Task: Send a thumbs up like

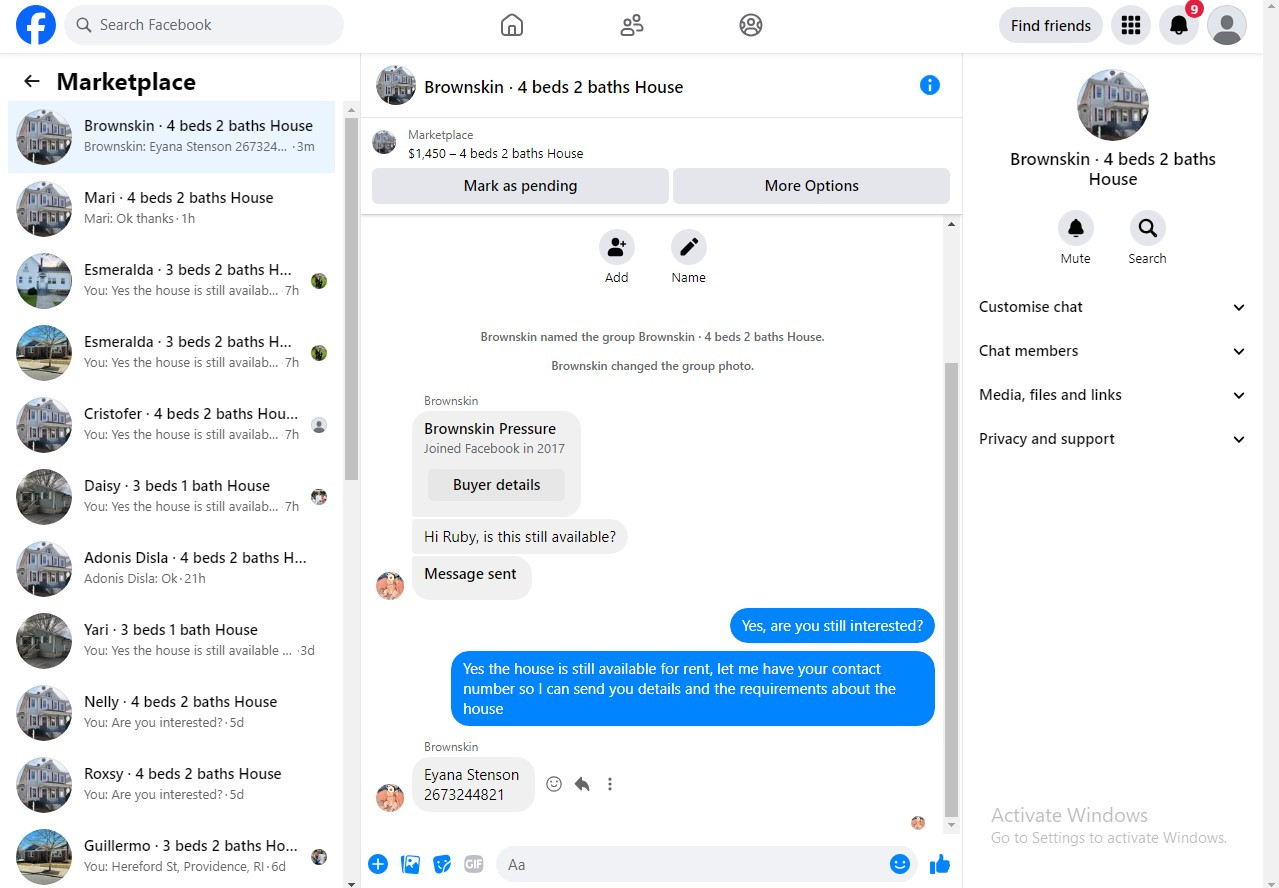Action: point(940,864)
